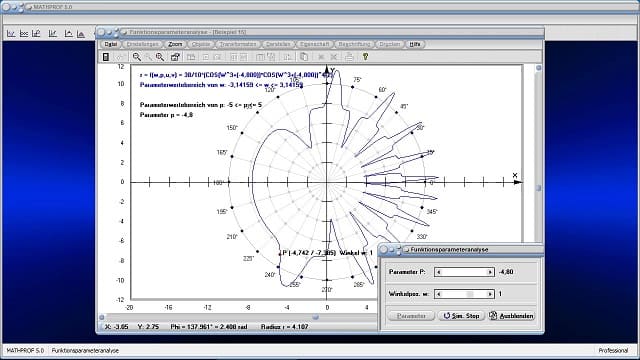Click the 'Parameterwertebereich von p' text line
This screenshot has height=360, width=640.
click(x=201, y=105)
